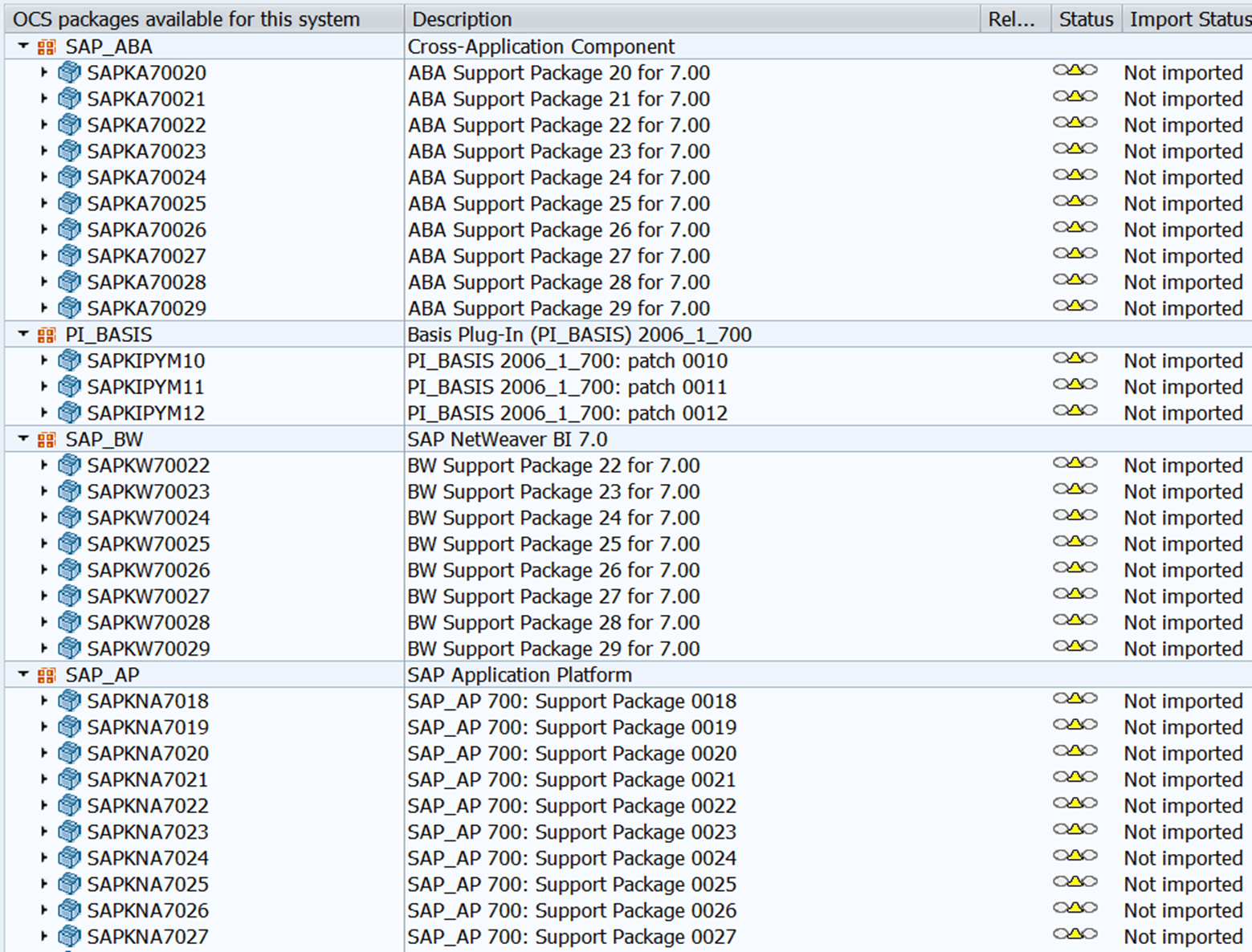Click the 'OCS packages available for this system' column header
The height and width of the screenshot is (952, 1252).
pos(204,18)
